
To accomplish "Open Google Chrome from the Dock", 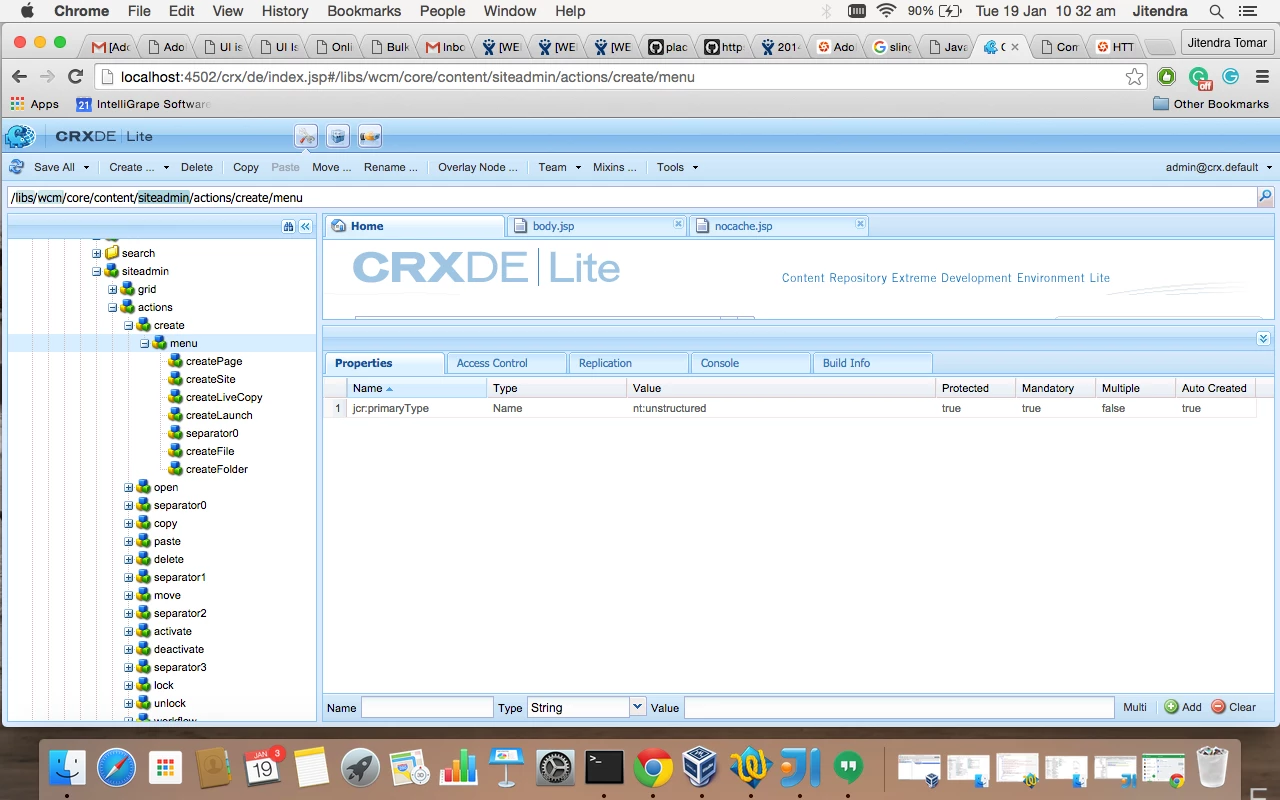I will click(653, 768).
